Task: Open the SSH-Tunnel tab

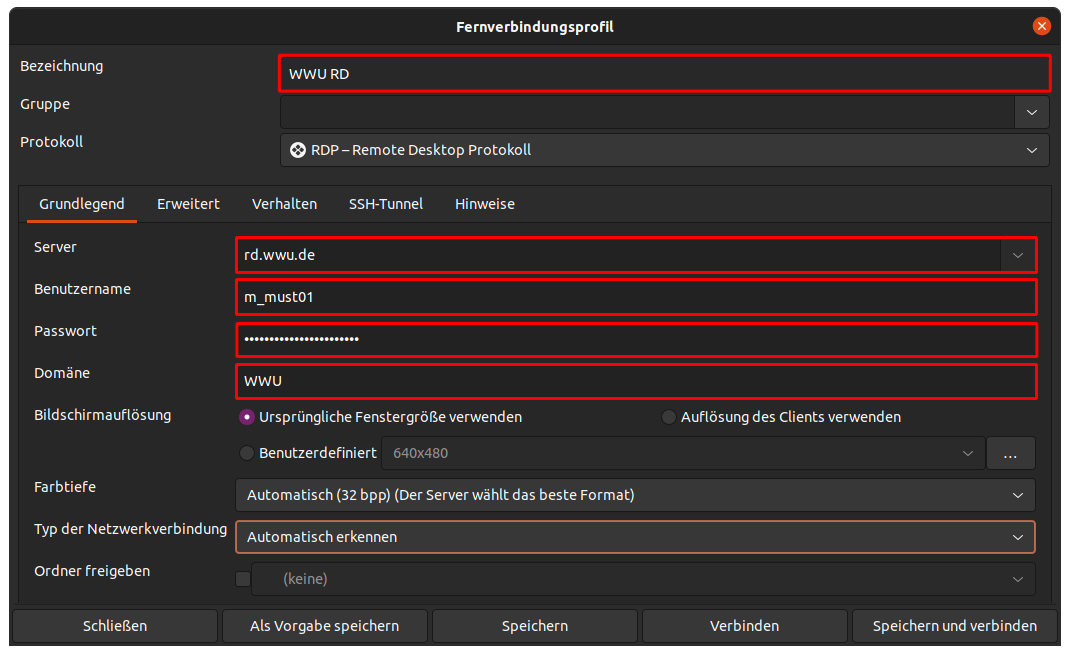Action: 385,204
